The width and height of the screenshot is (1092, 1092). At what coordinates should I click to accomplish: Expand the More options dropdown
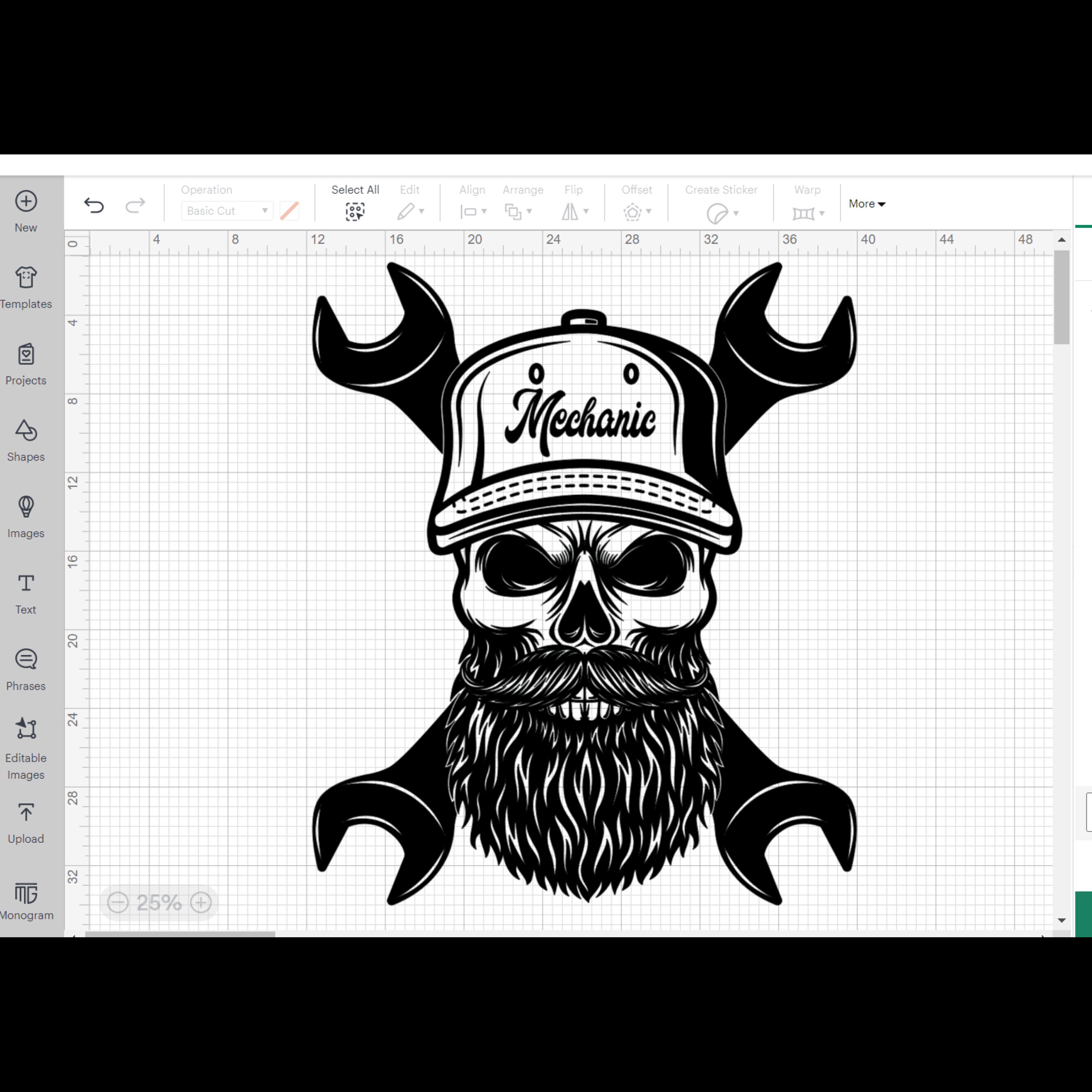[866, 203]
